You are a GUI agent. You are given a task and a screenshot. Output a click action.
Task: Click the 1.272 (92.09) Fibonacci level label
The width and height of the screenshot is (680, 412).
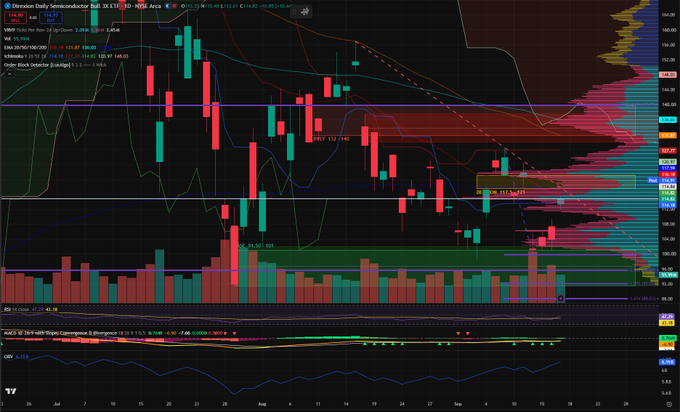tap(642, 284)
